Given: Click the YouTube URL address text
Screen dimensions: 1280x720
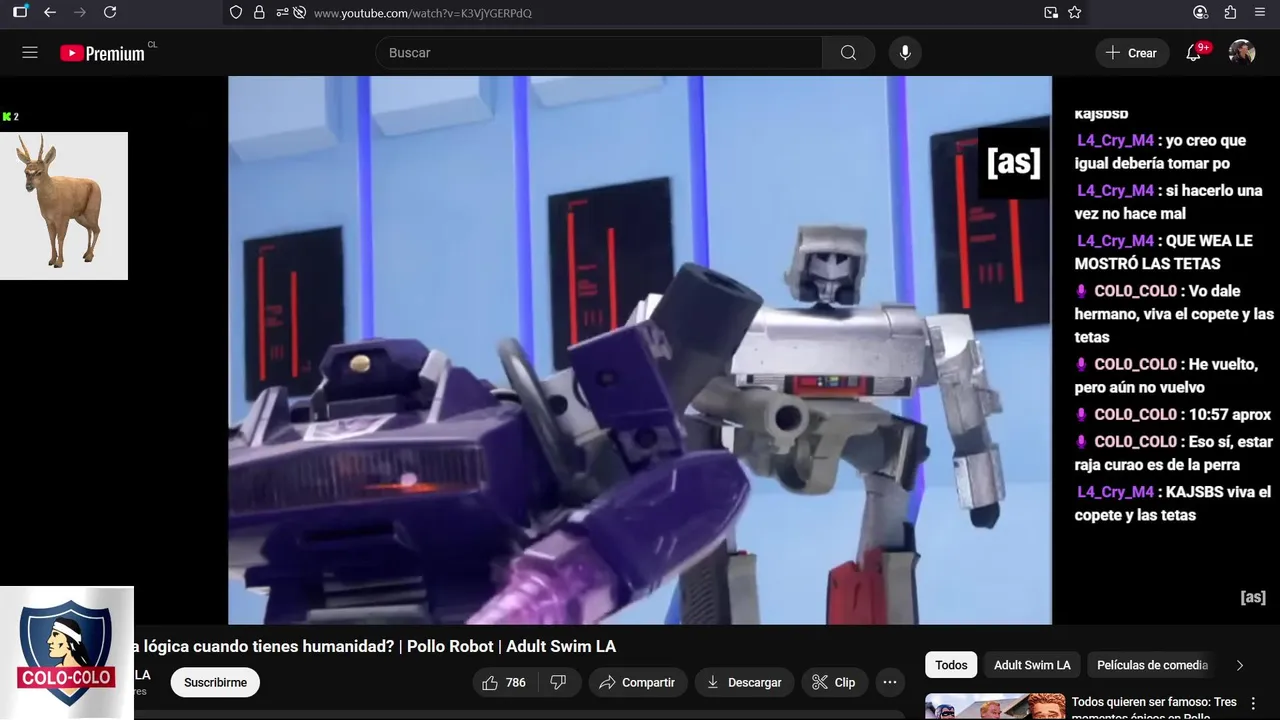Looking at the screenshot, I should 423,13.
